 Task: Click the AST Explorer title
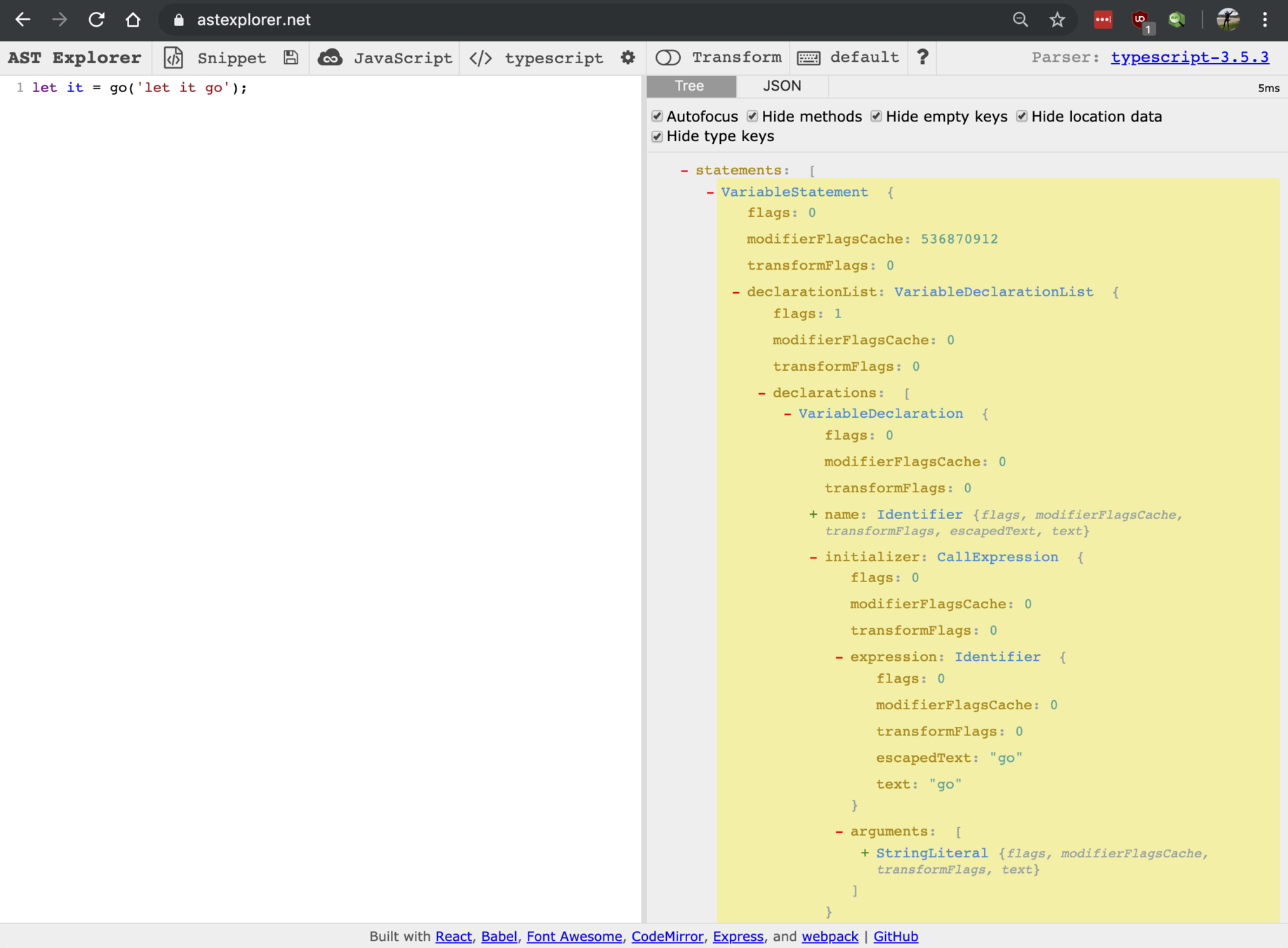click(74, 58)
